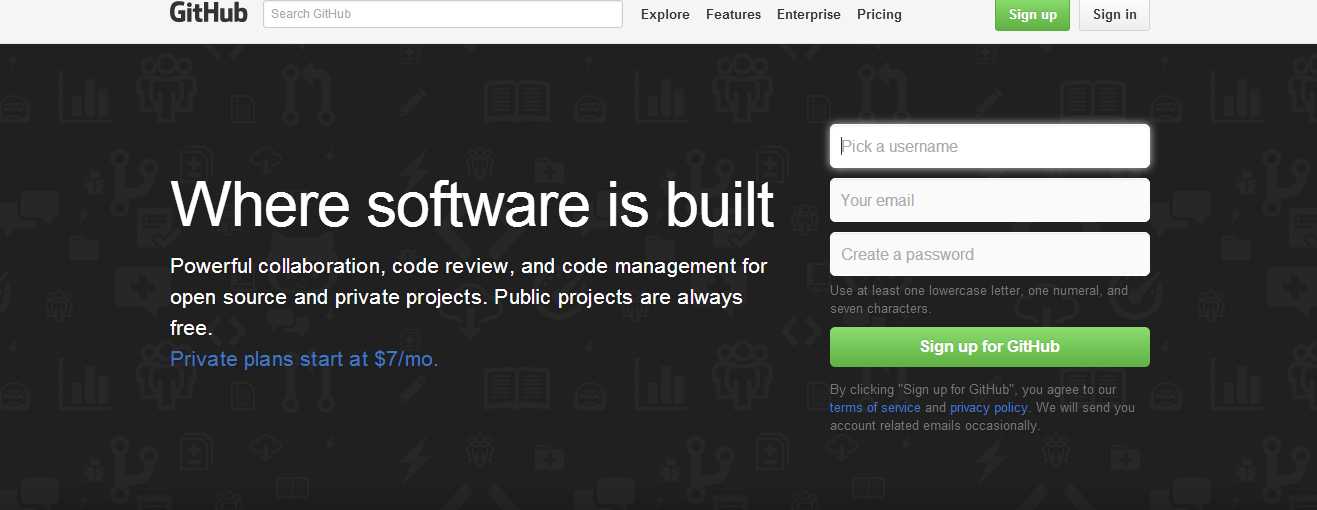Open the Explore page
This screenshot has width=1317, height=510.
(665, 14)
